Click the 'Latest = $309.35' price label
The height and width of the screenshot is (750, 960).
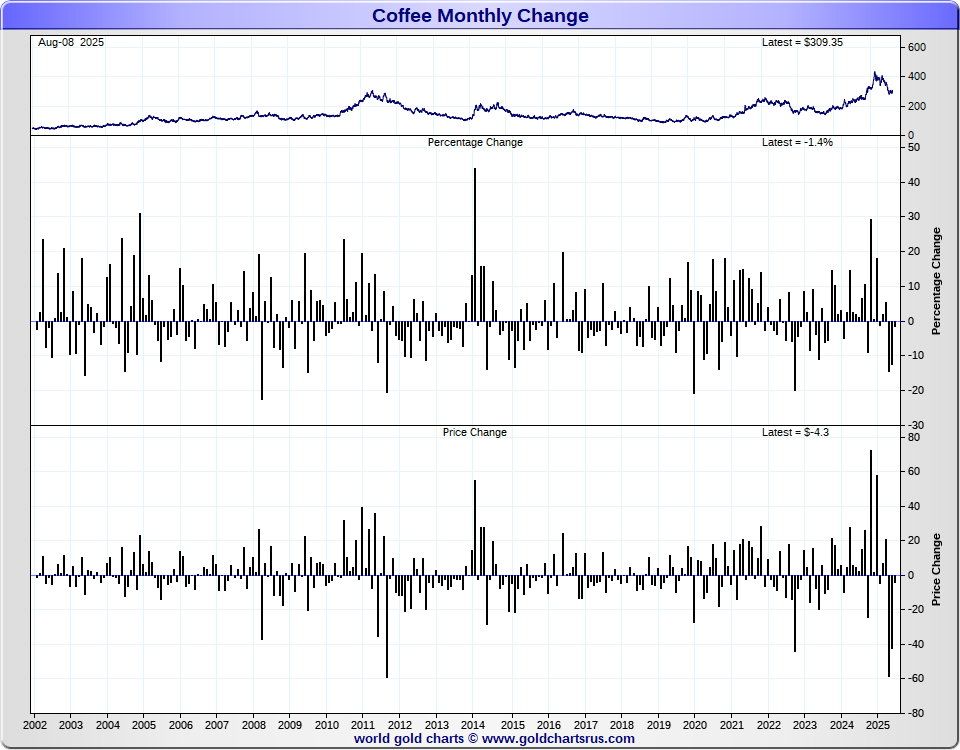coord(802,42)
